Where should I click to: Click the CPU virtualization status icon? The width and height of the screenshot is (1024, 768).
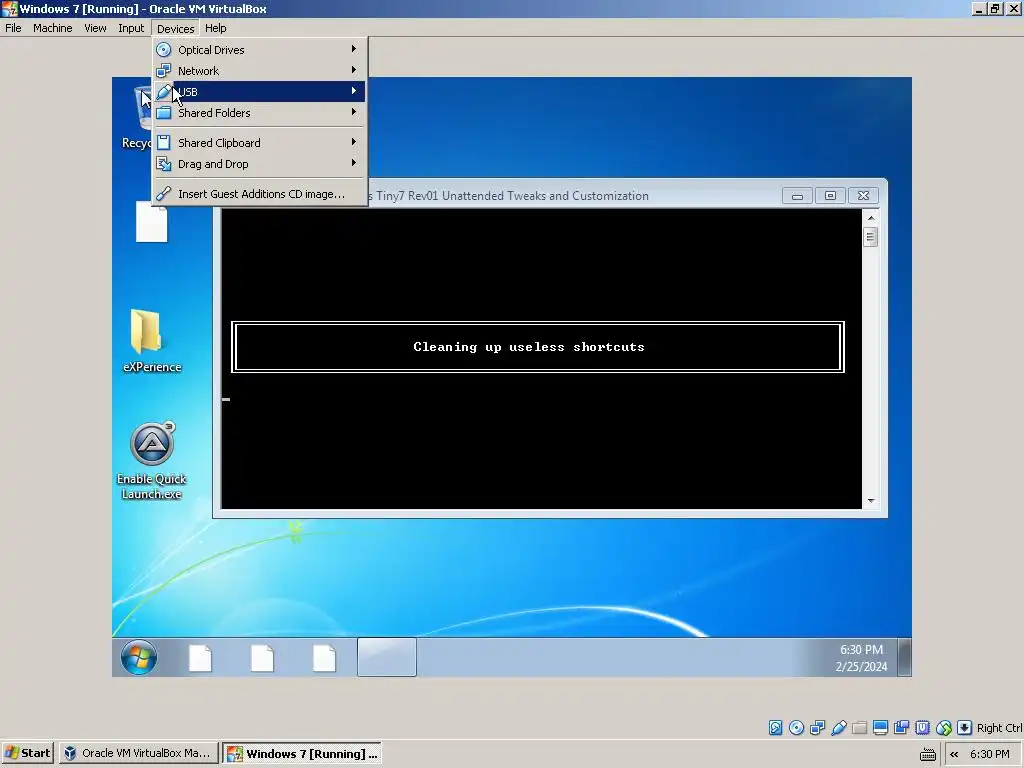[x=922, y=728]
